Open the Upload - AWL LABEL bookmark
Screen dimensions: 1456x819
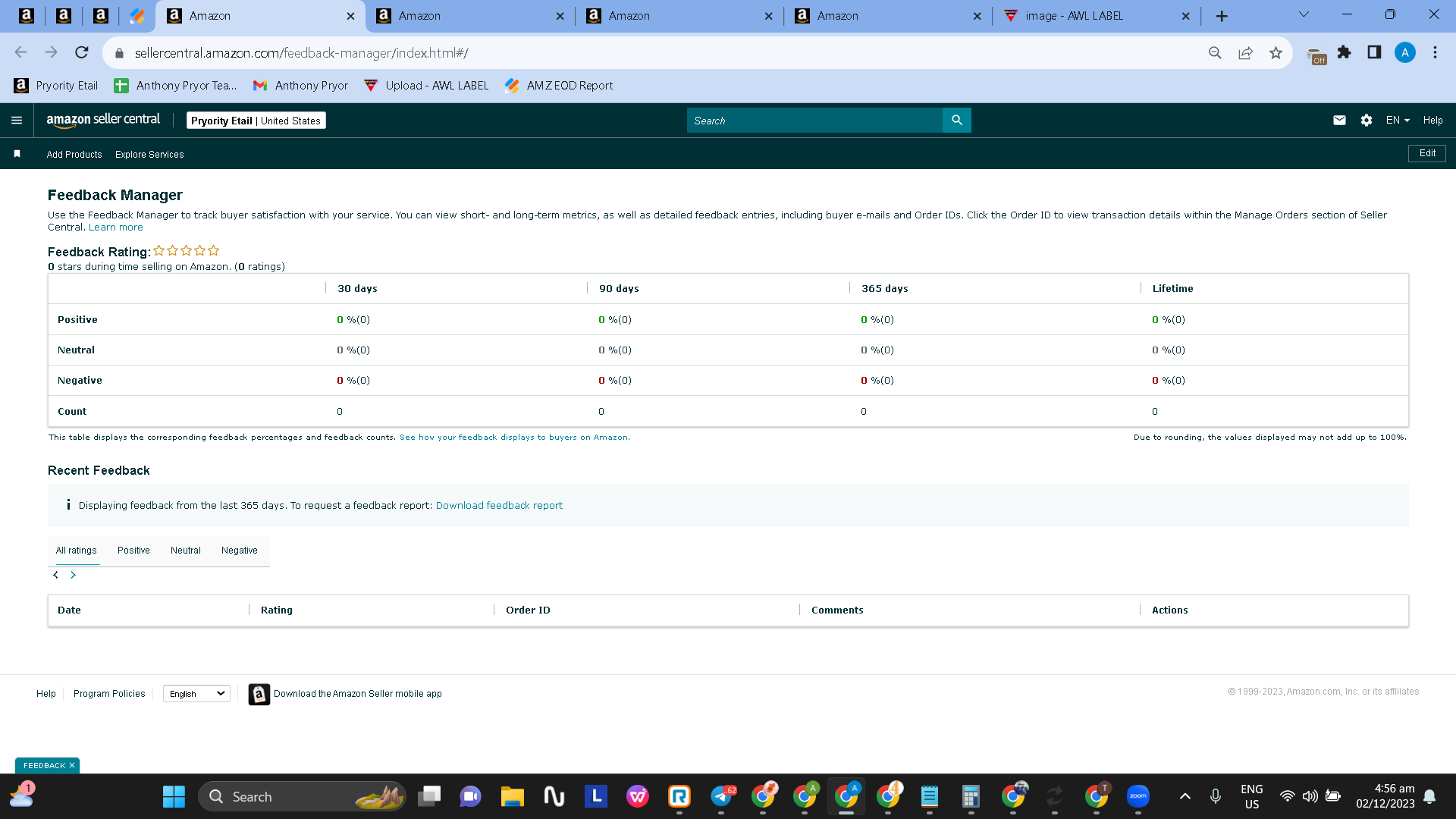click(426, 86)
